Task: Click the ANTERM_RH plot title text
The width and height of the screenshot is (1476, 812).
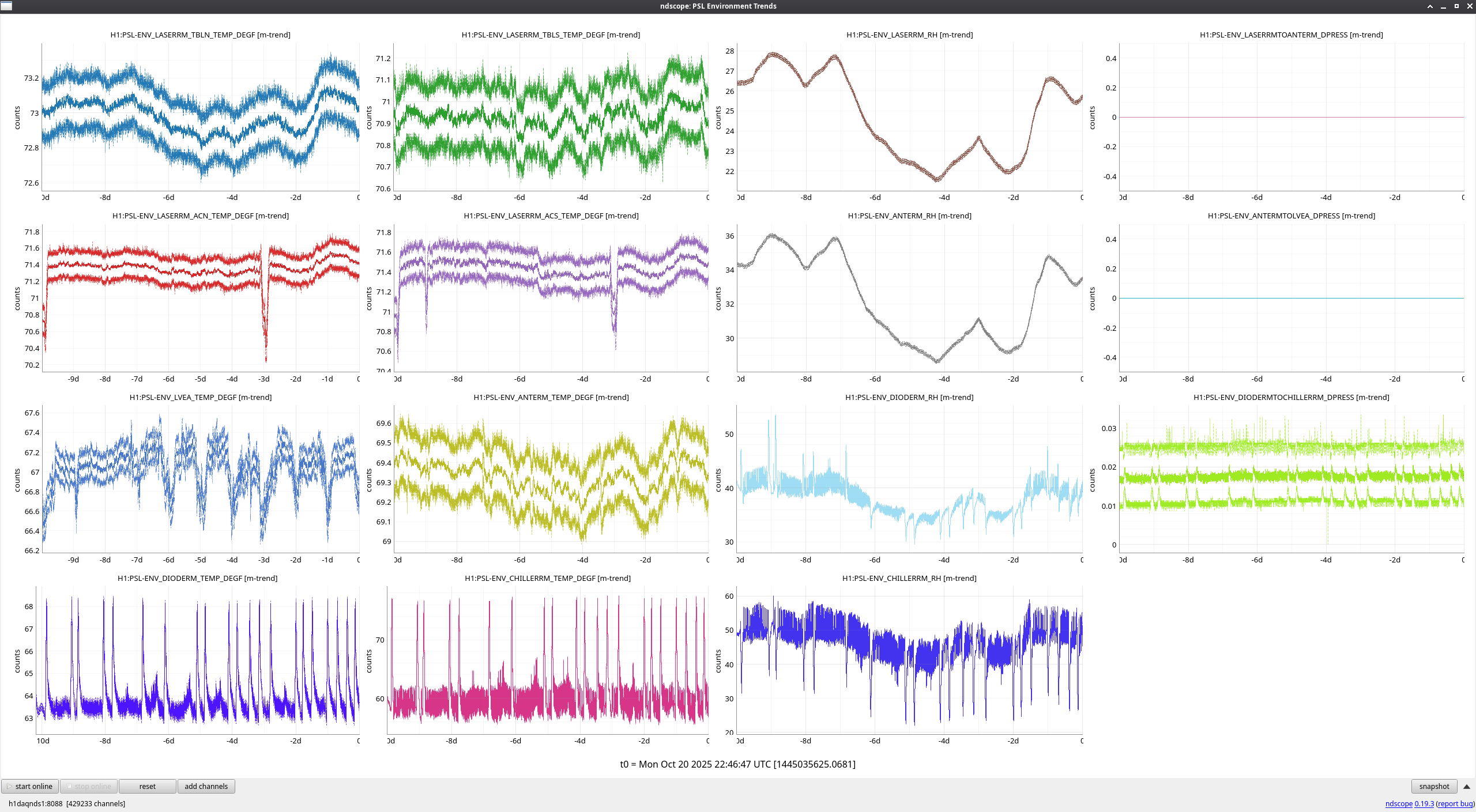Action: [909, 216]
